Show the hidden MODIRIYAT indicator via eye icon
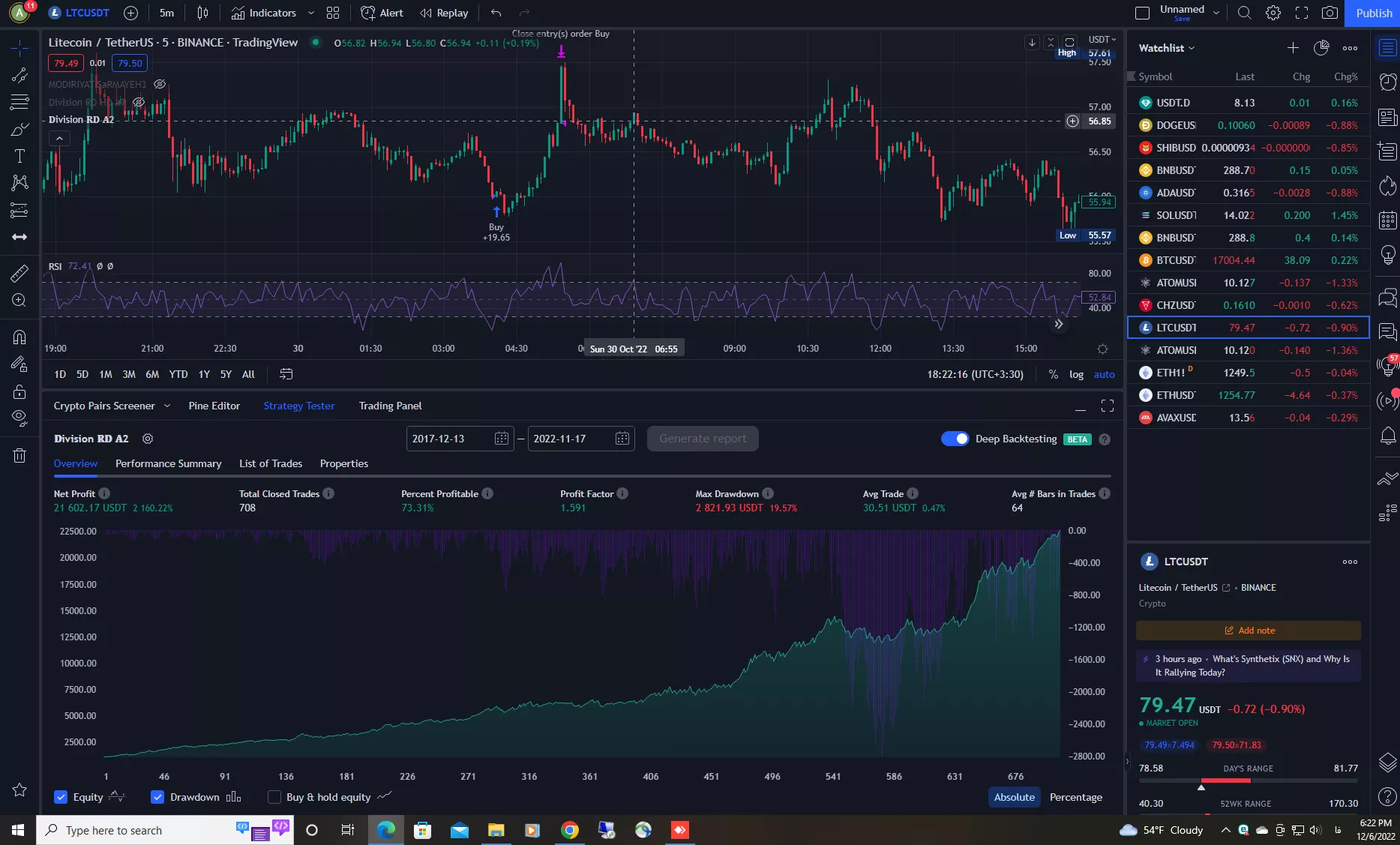This screenshot has width=1400, height=845. [160, 85]
